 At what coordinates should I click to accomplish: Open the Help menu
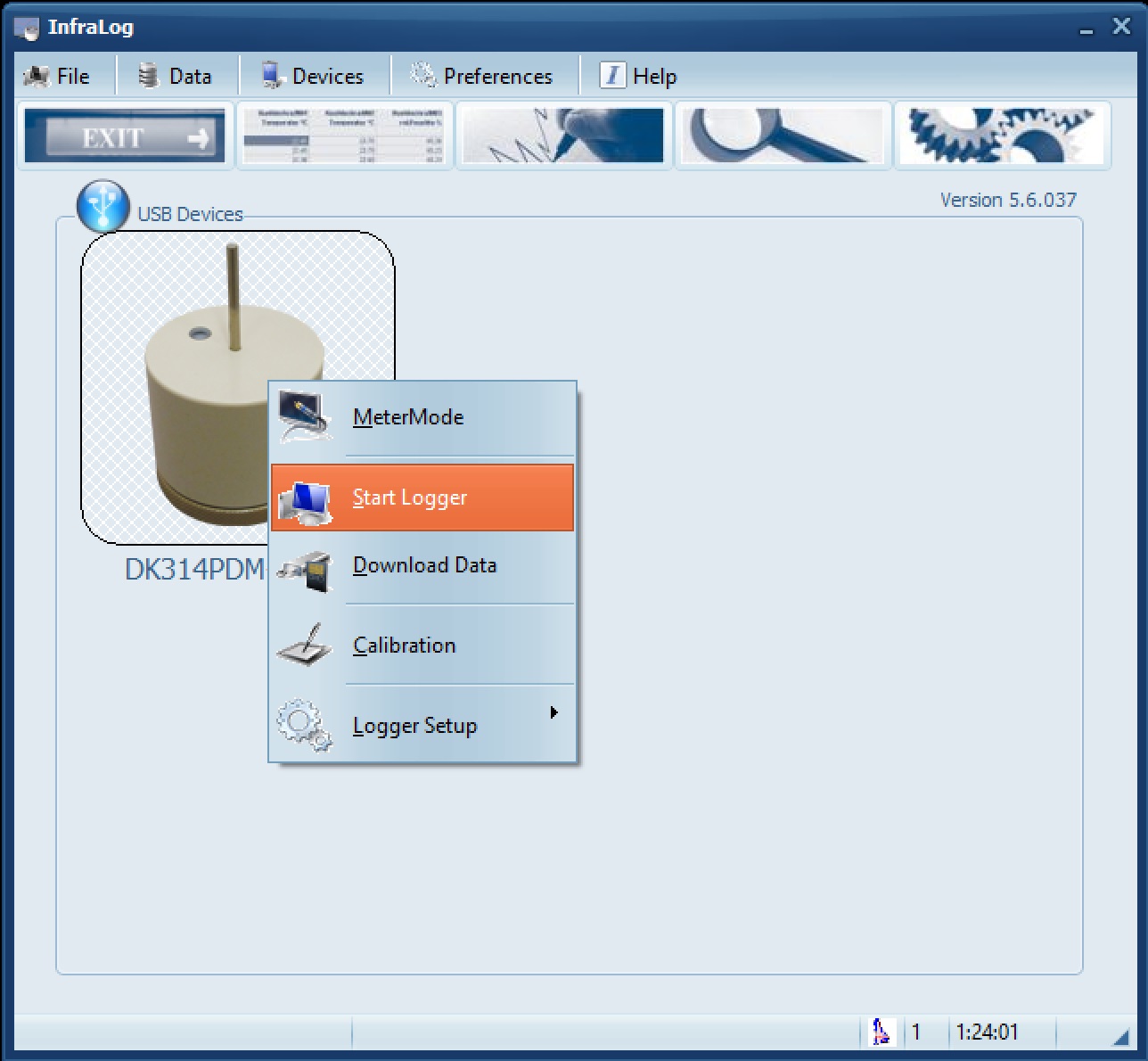pos(638,77)
